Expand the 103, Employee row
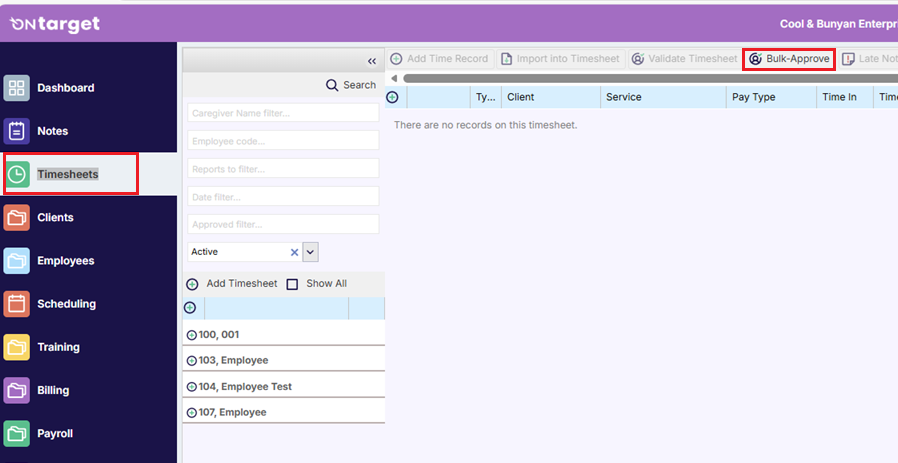 (x=192, y=361)
